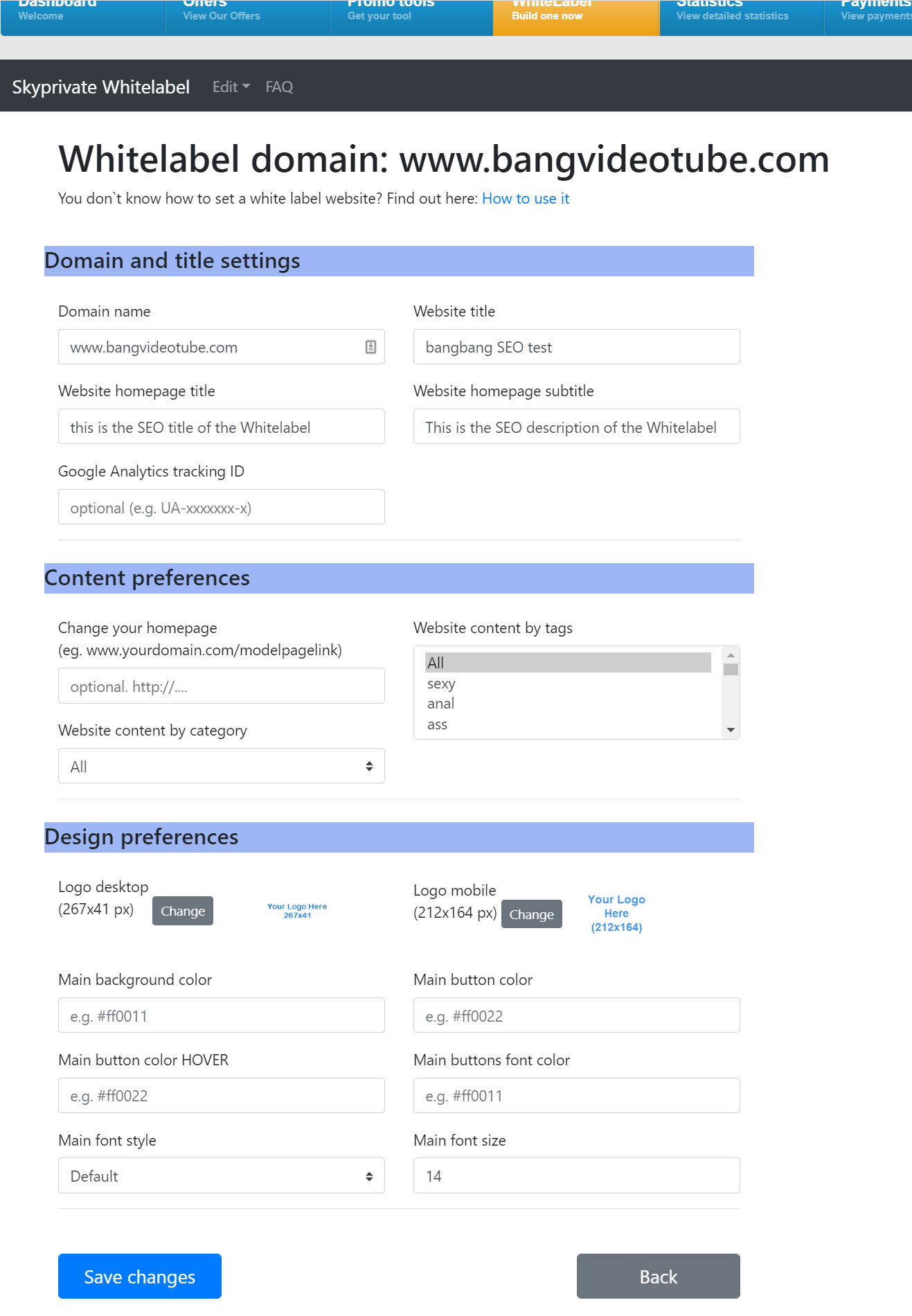This screenshot has width=912, height=1316.
Task: Select the 'anal' tag option
Action: [x=568, y=704]
